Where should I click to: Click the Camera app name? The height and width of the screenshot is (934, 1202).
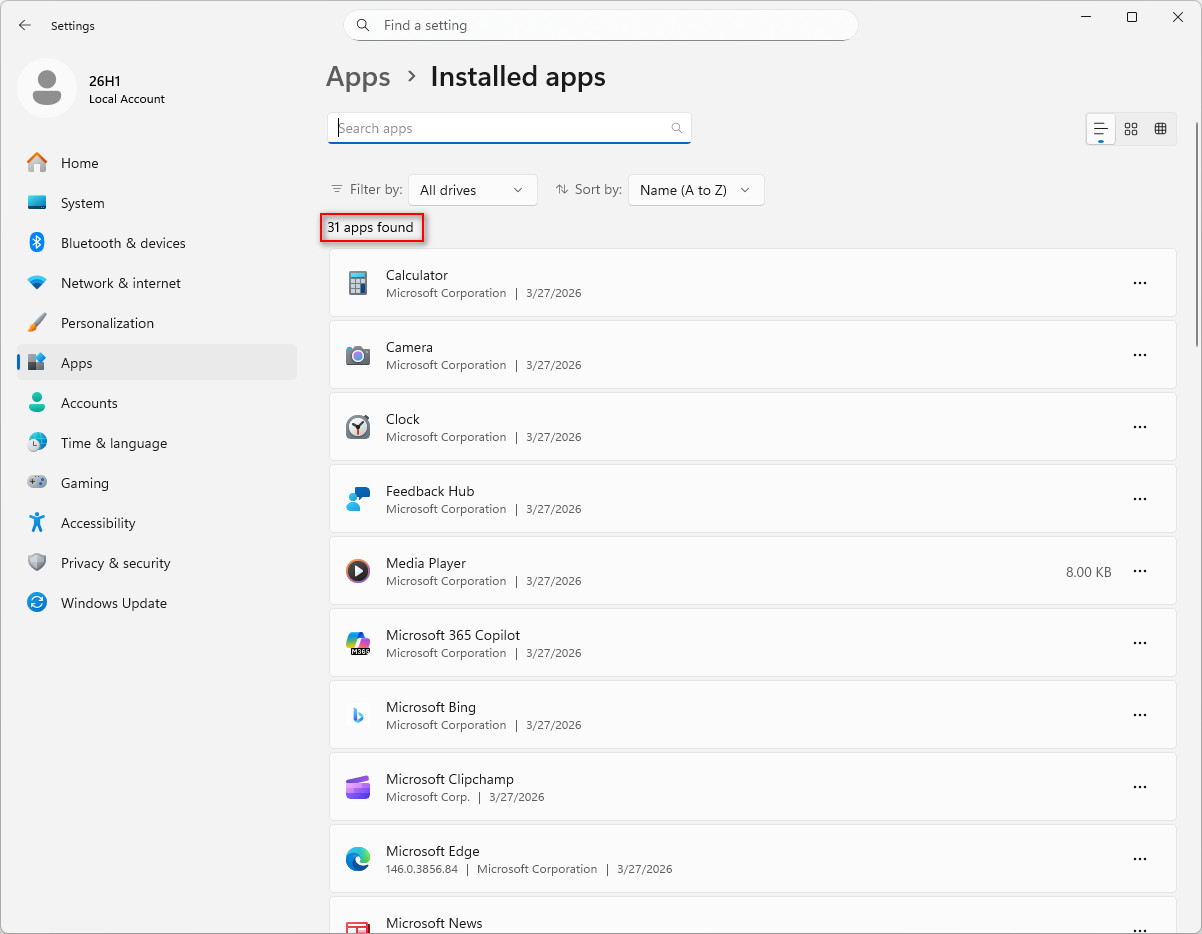(x=409, y=347)
